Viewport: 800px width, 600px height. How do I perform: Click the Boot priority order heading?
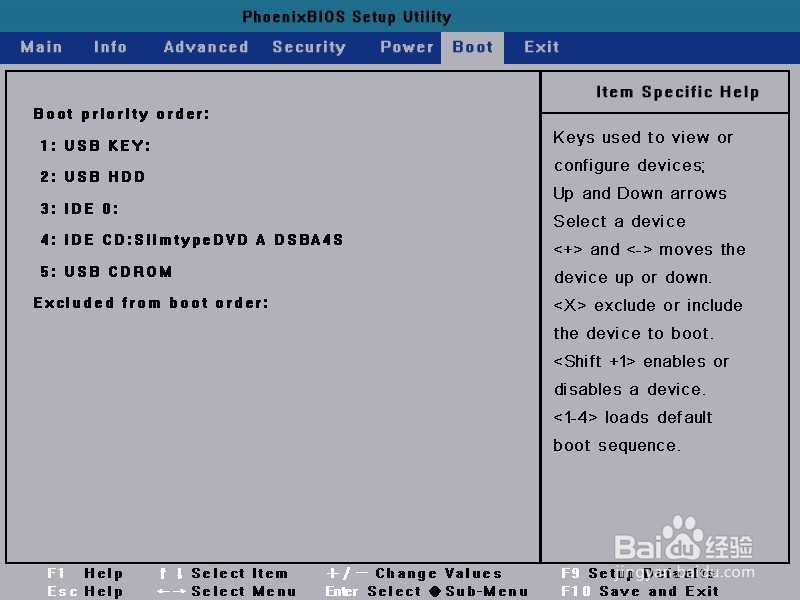pos(121,114)
